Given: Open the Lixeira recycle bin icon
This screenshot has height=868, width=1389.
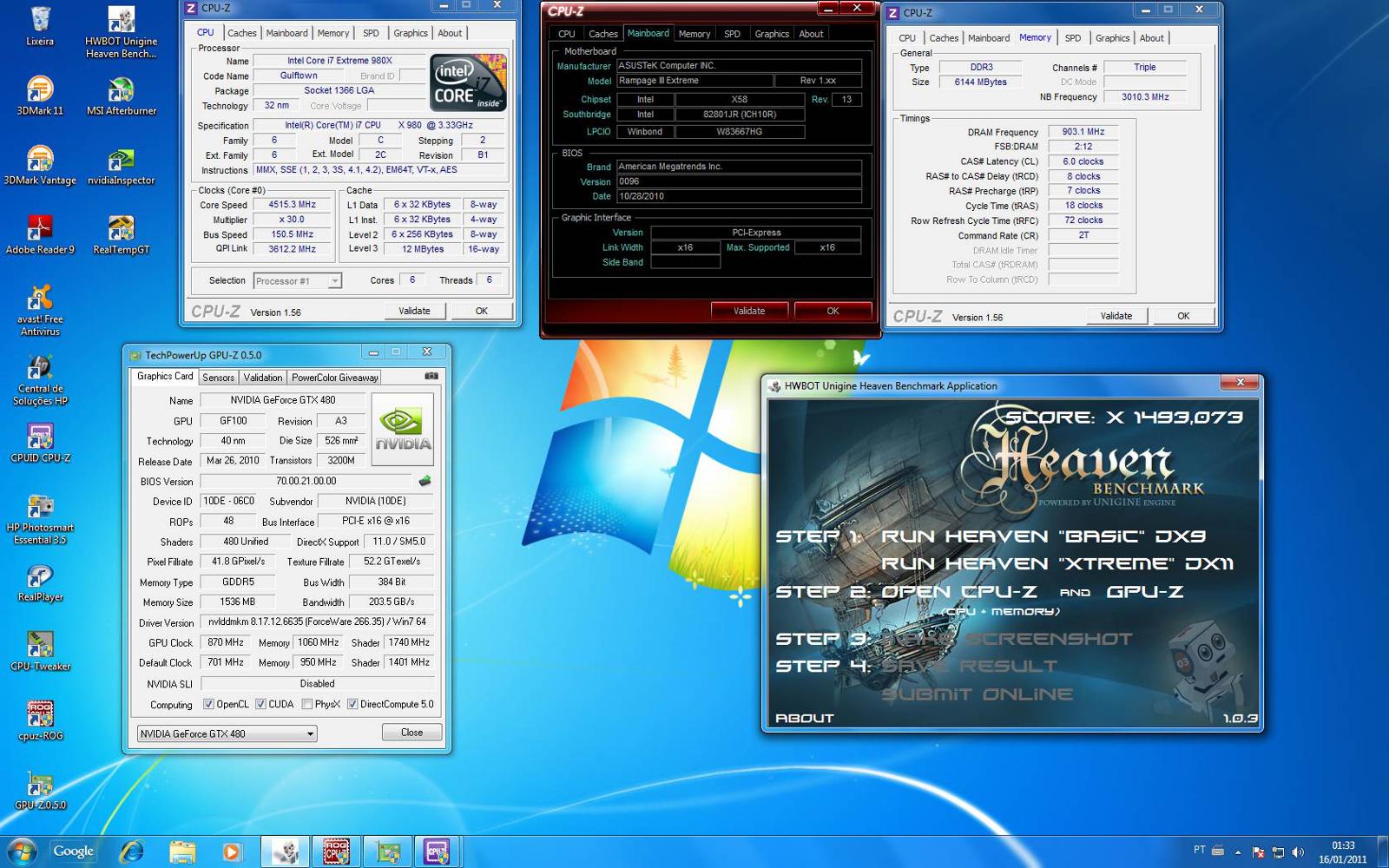Looking at the screenshot, I should 40,26.
